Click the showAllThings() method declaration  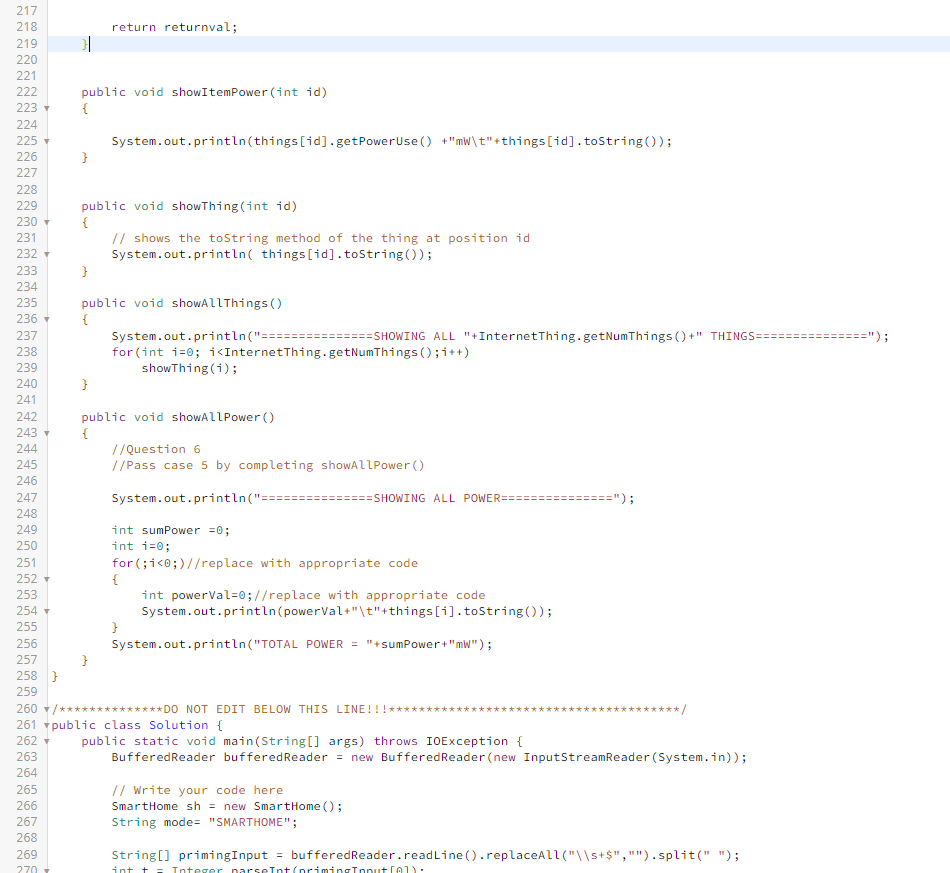pyautogui.click(x=182, y=303)
